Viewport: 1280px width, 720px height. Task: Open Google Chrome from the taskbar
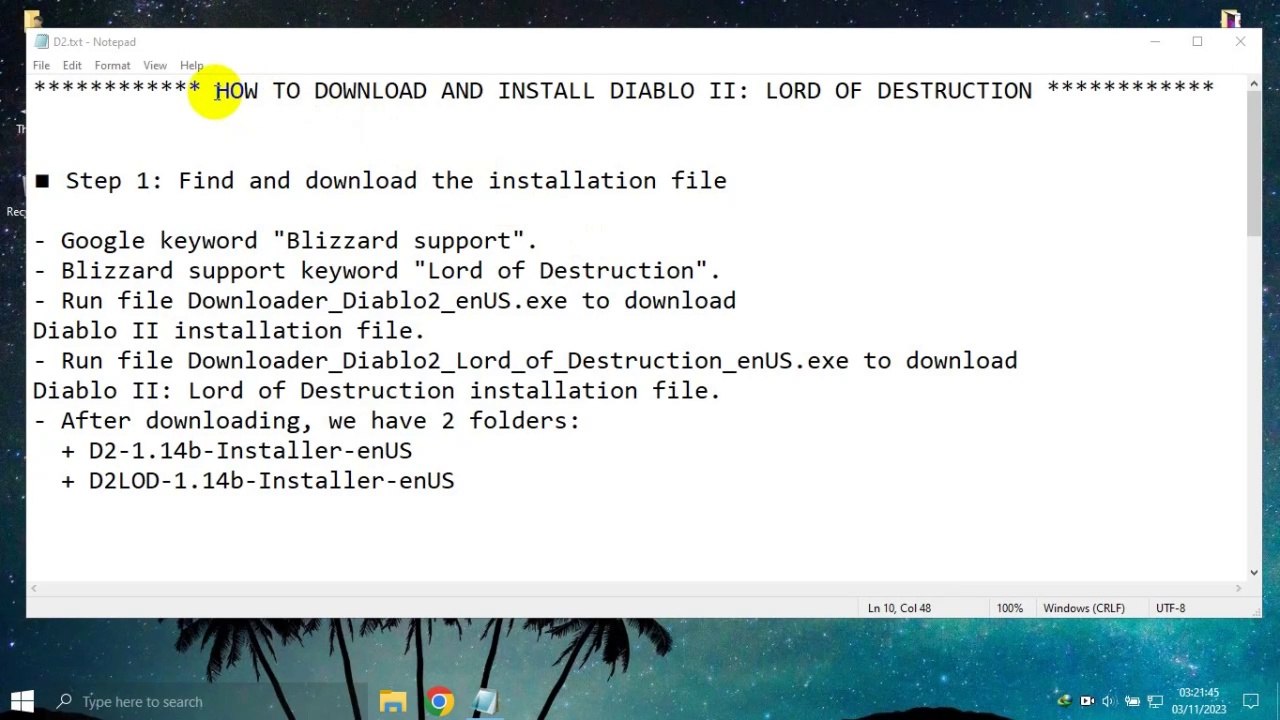[x=439, y=701]
